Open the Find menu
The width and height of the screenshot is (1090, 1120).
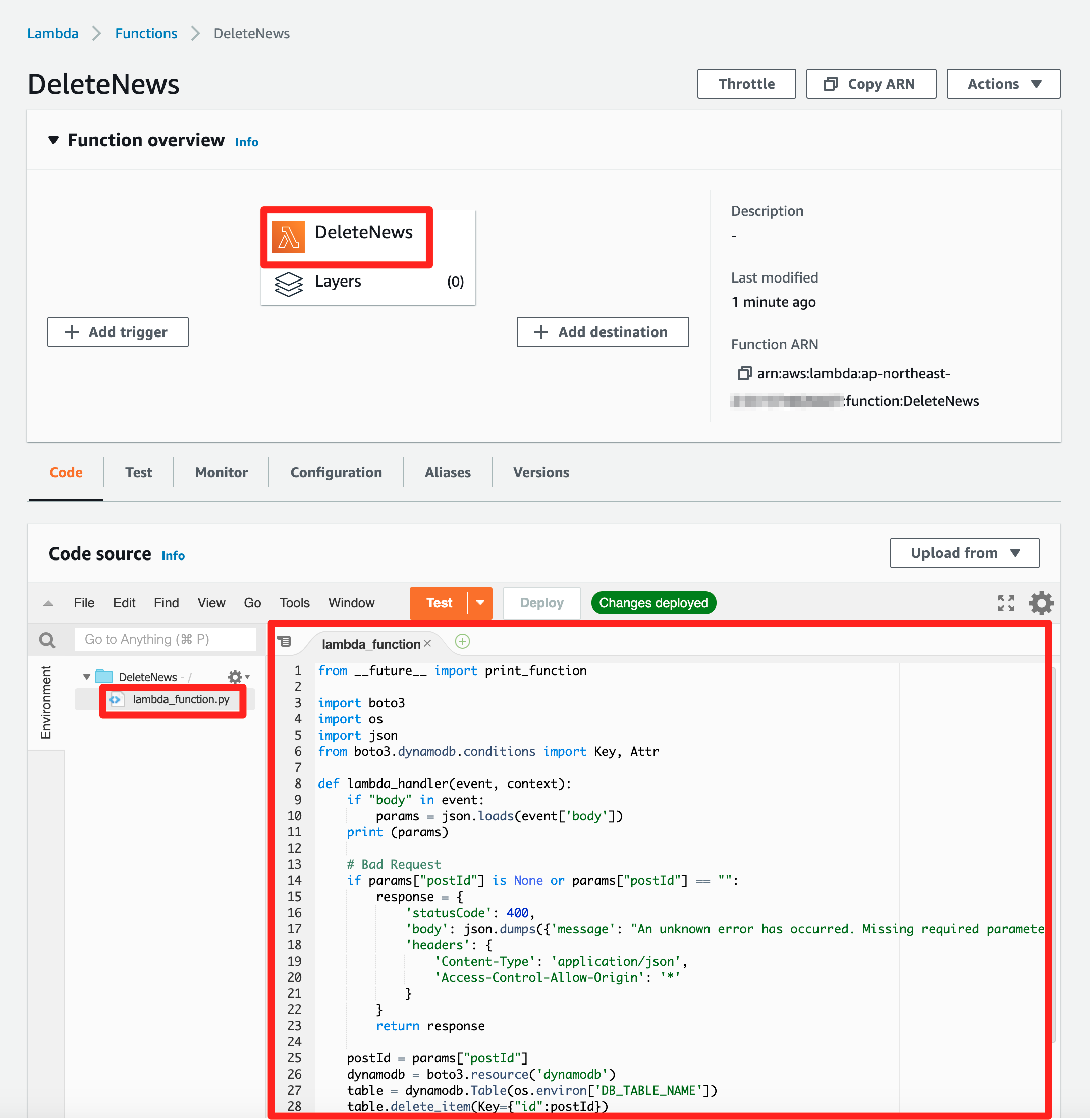pyautogui.click(x=166, y=603)
